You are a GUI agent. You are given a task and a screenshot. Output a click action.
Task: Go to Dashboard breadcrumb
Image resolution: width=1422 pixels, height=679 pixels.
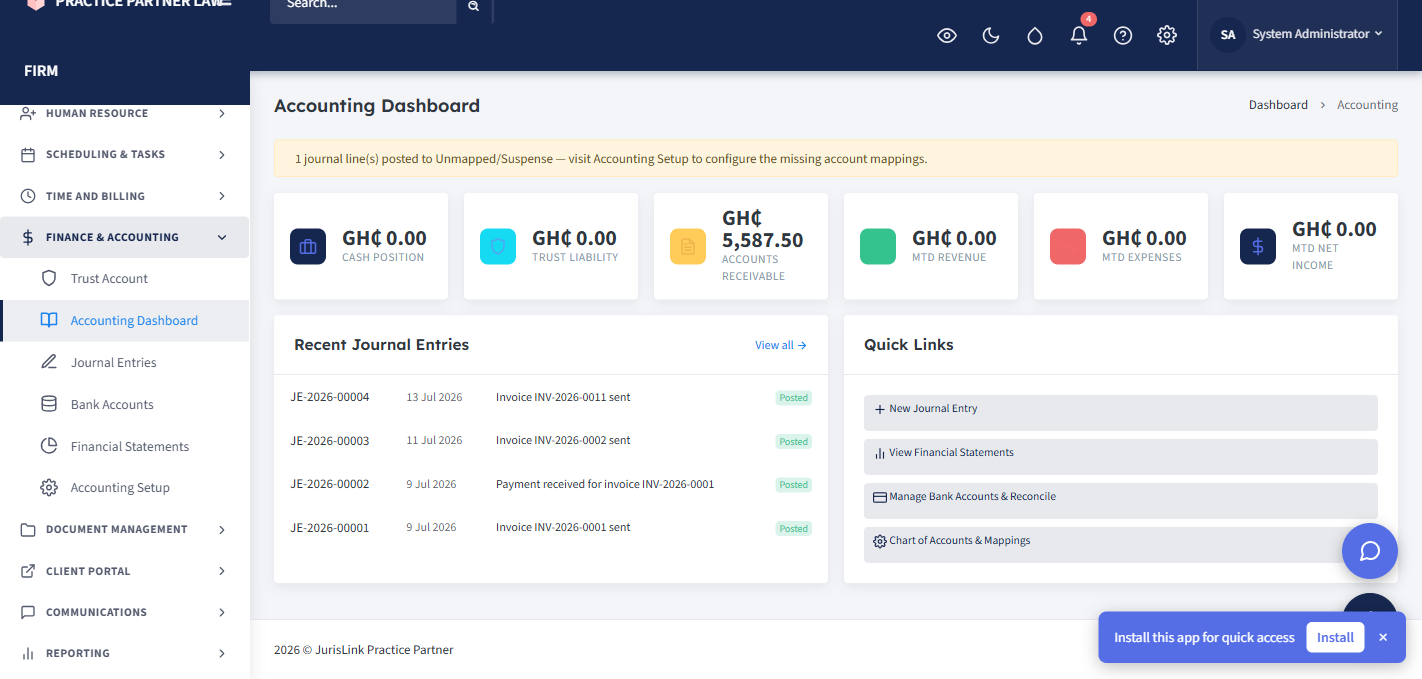pos(1278,105)
